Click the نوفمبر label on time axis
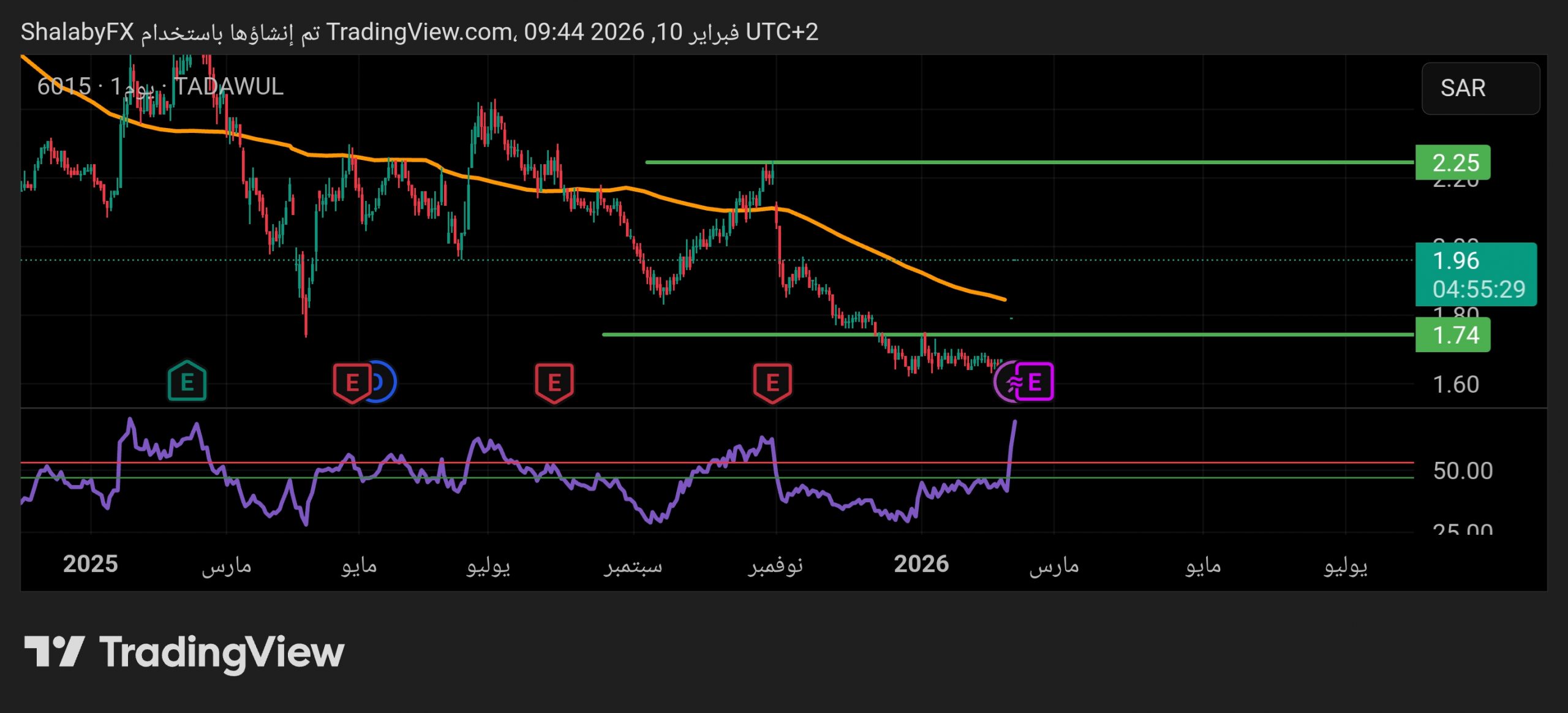The width and height of the screenshot is (1568, 713). click(x=775, y=565)
